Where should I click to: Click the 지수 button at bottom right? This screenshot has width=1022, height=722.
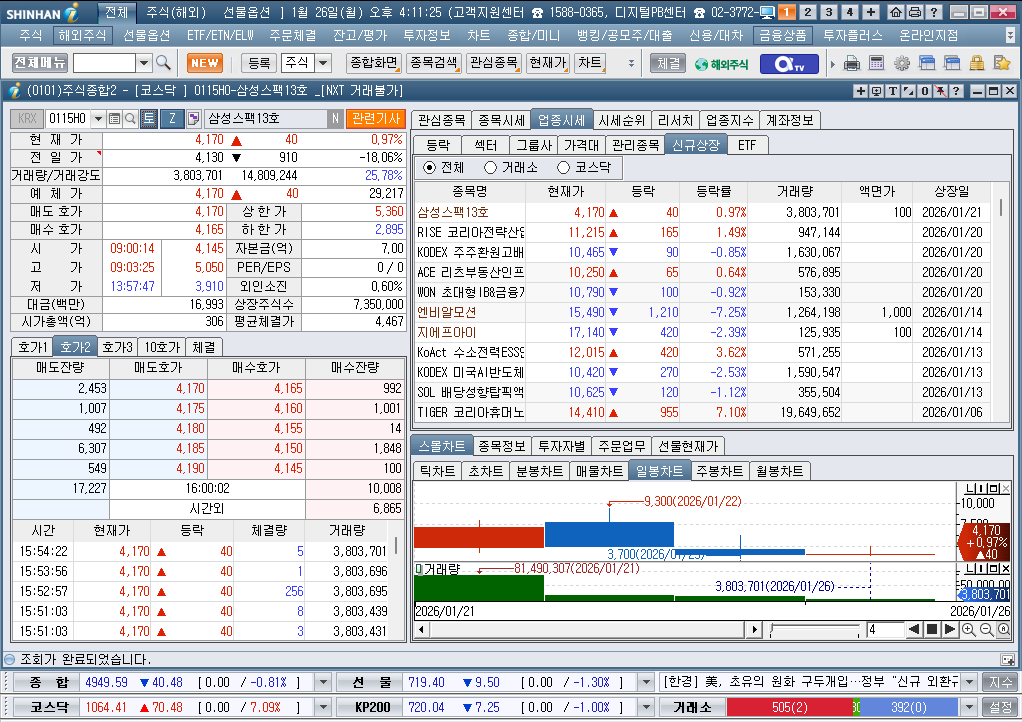click(x=1000, y=682)
